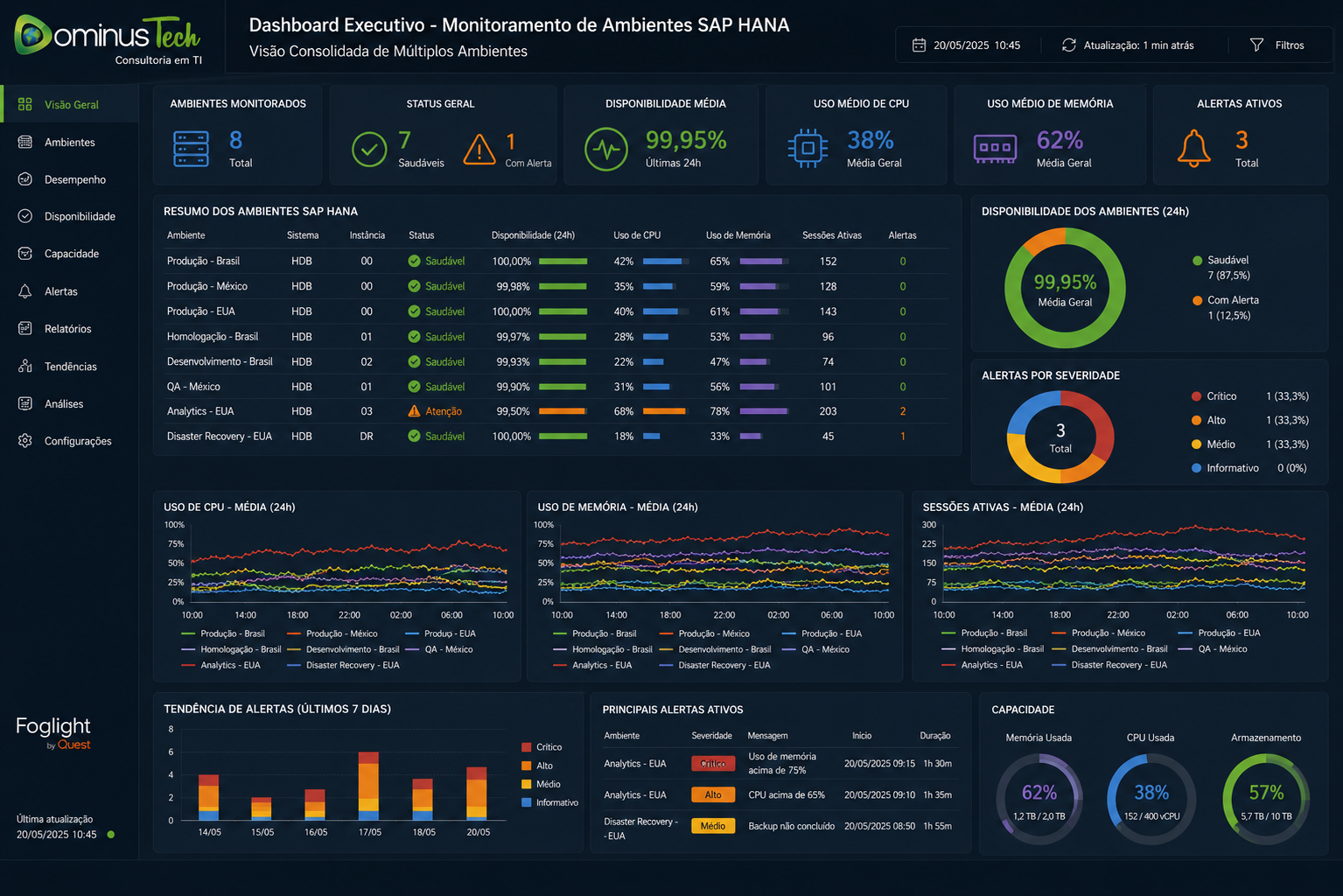This screenshot has height=896, width=1343.
Task: Toggle QA - México legend in memory chart
Action: tap(816, 649)
